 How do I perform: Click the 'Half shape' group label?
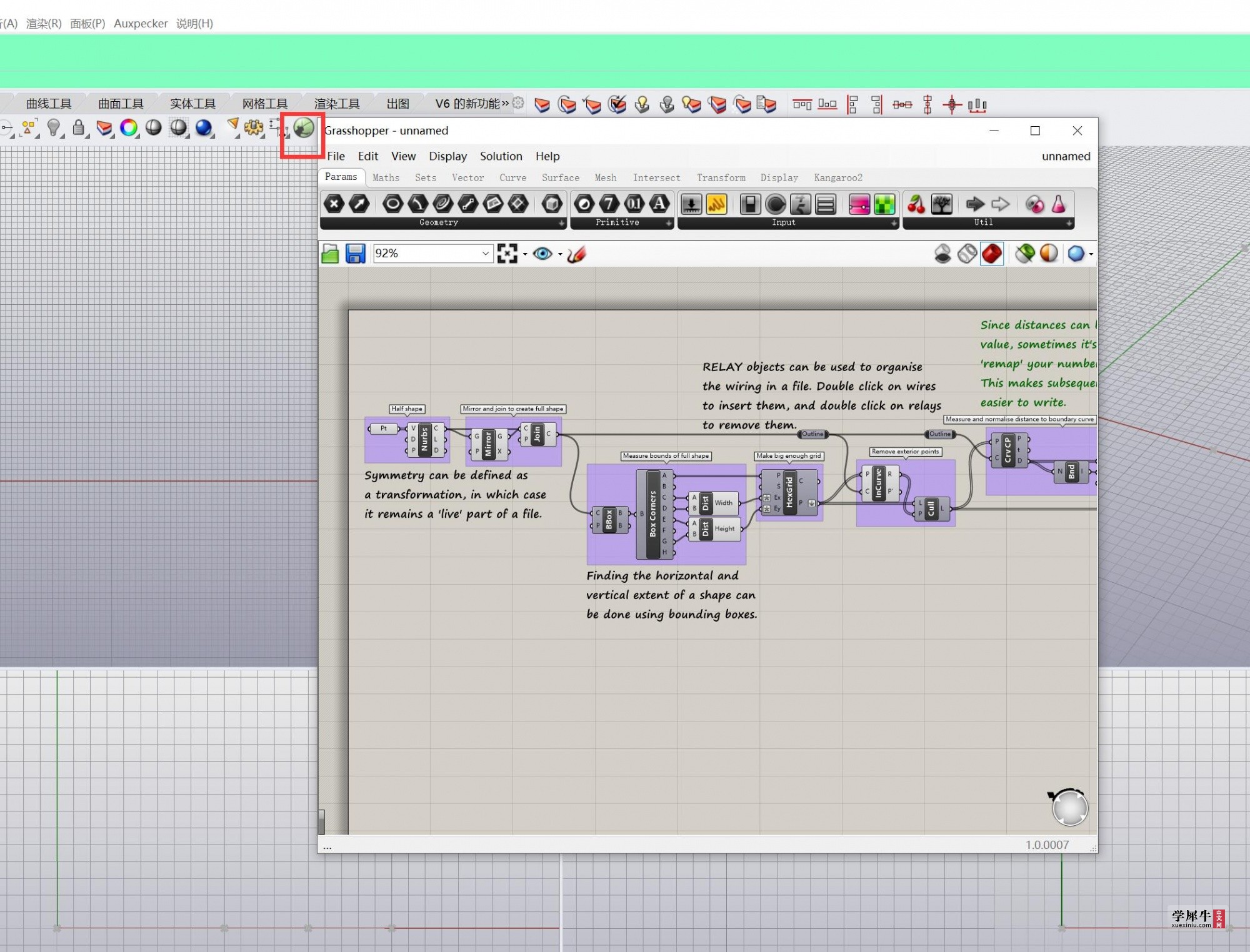(407, 409)
